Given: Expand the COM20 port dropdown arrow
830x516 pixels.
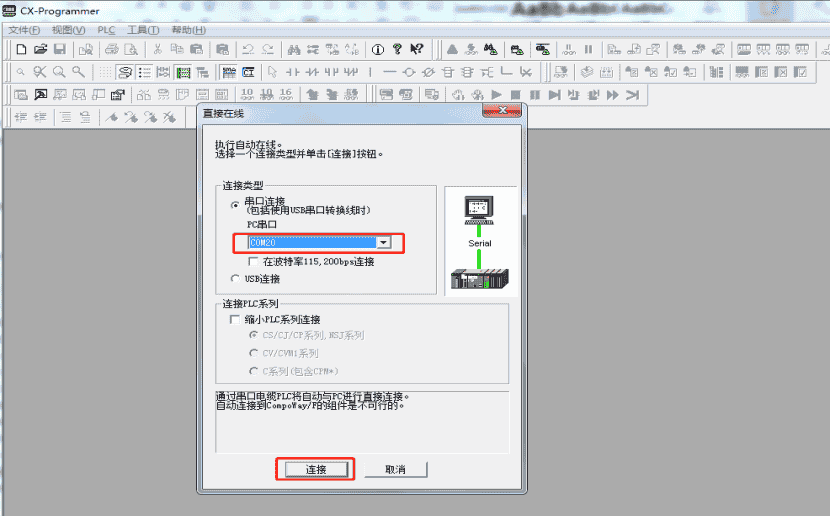Looking at the screenshot, I should pyautogui.click(x=383, y=242).
